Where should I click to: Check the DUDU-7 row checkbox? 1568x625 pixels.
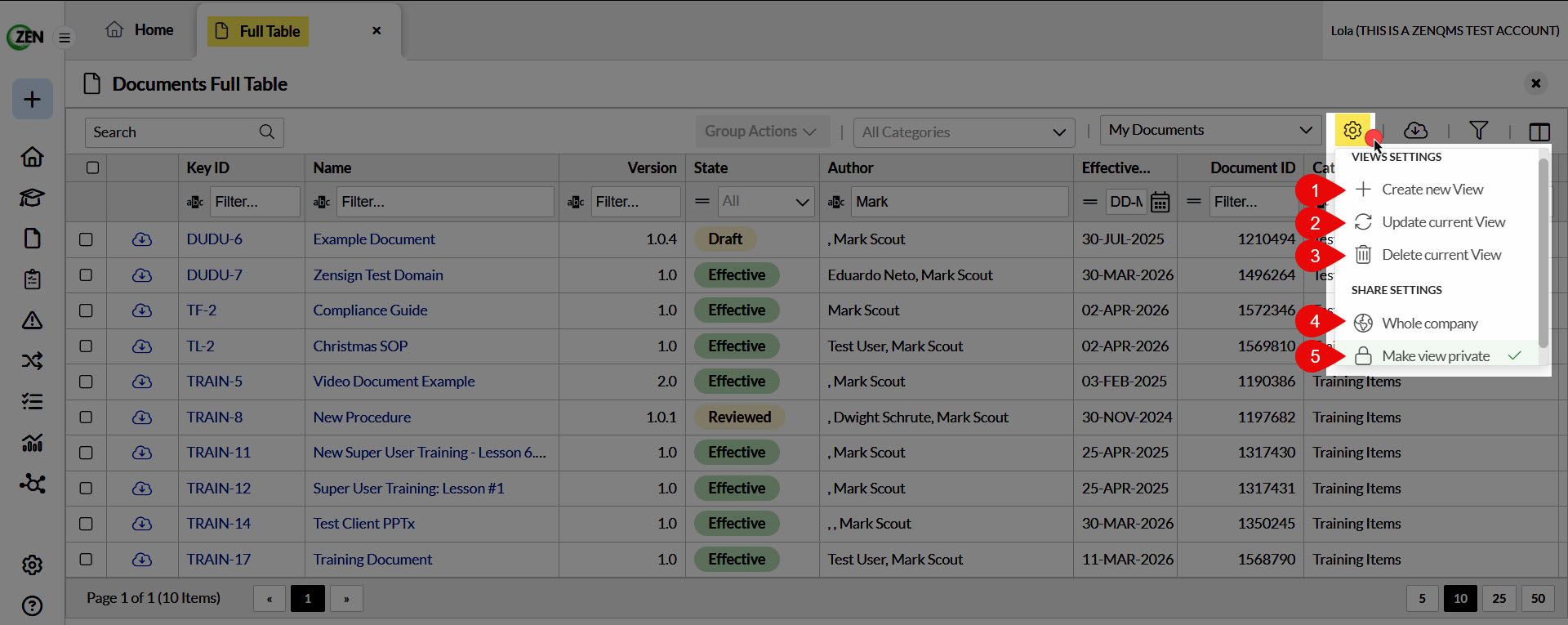(86, 275)
